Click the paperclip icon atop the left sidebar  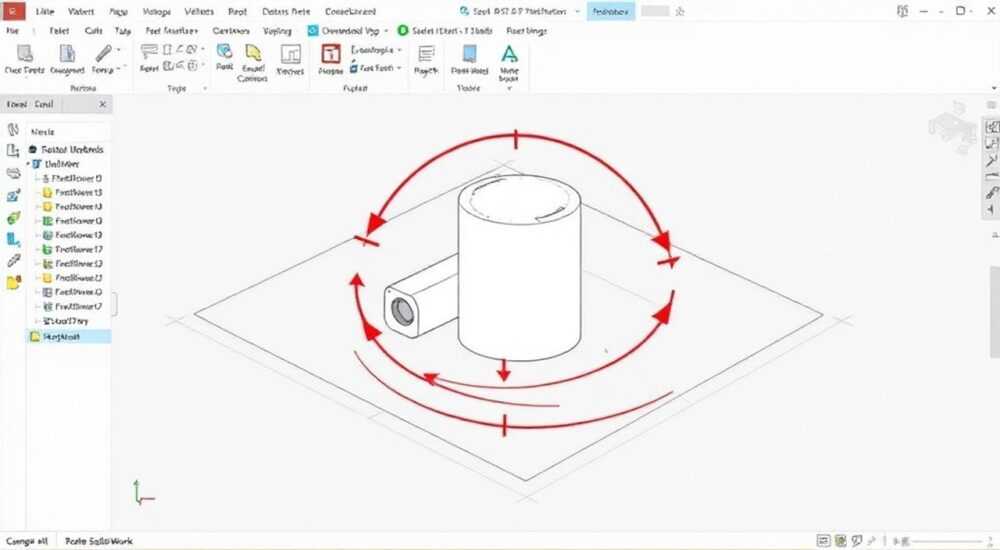click(13, 130)
